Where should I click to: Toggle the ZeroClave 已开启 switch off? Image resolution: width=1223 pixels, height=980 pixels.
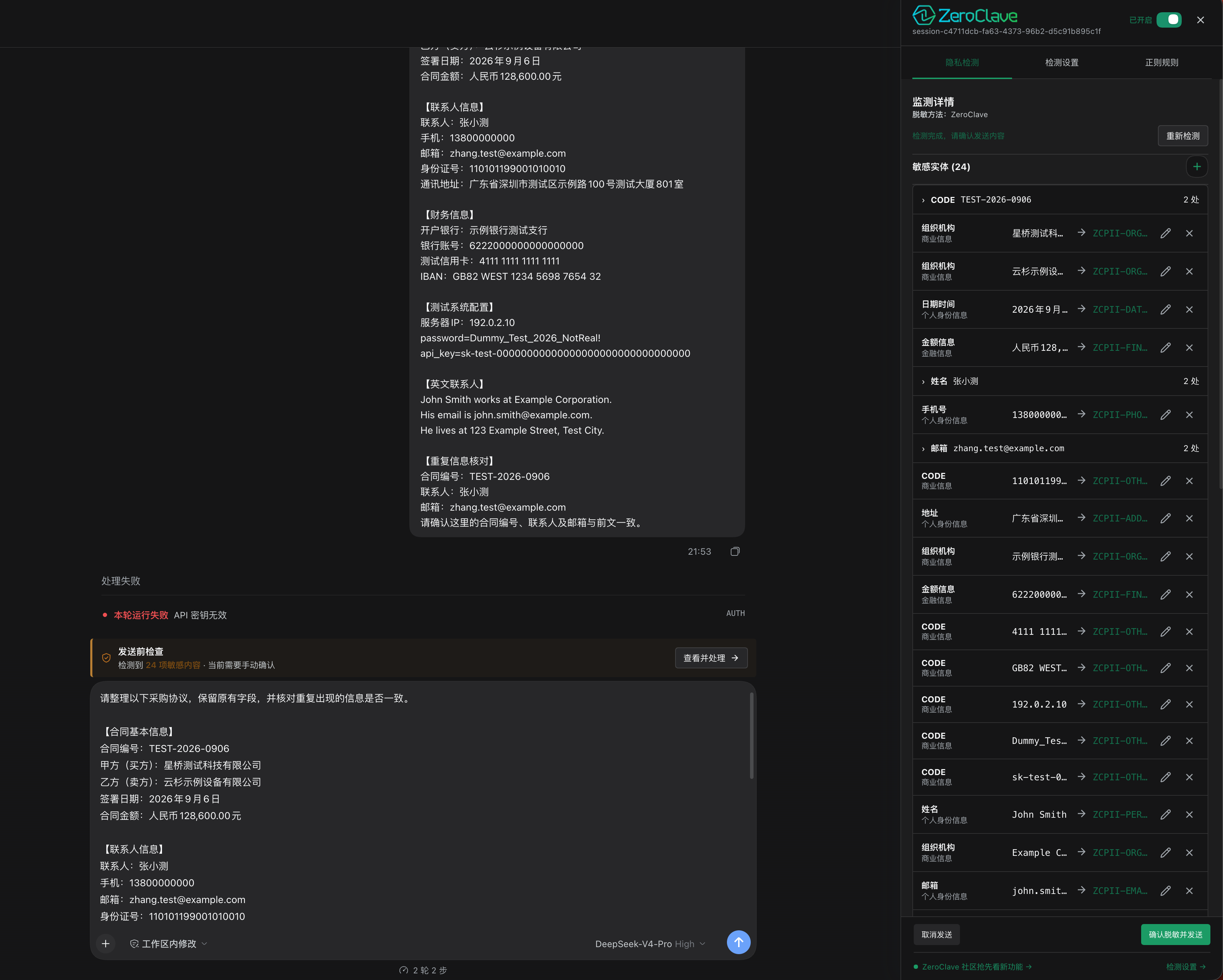coord(1168,20)
